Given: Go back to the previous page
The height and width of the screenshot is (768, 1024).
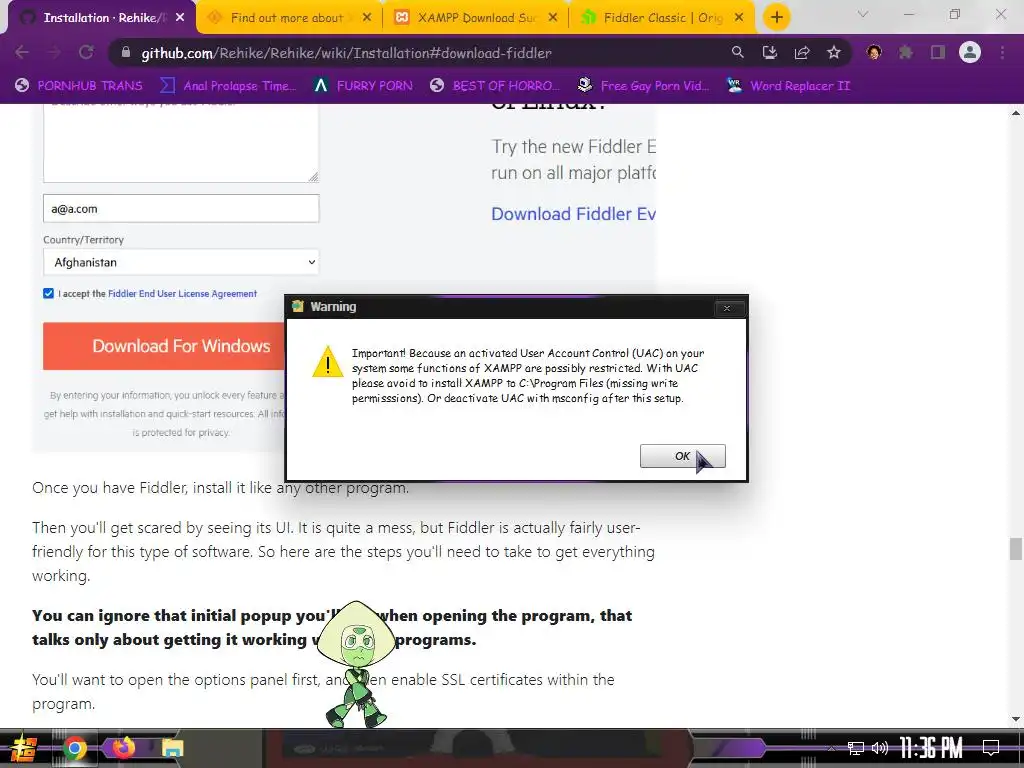Looking at the screenshot, I should coord(22,52).
